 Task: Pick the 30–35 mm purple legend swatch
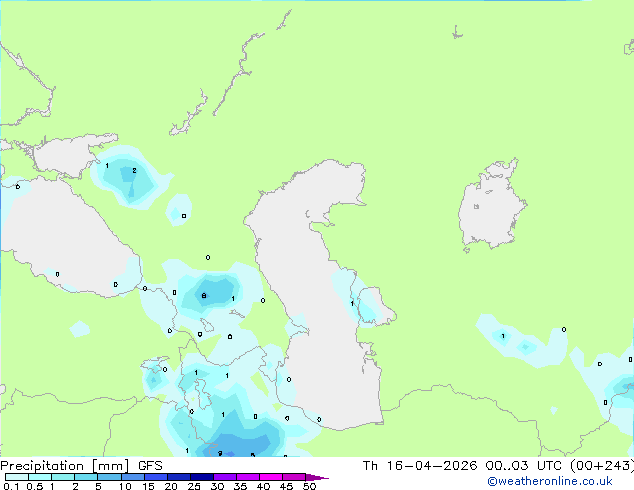(224, 477)
